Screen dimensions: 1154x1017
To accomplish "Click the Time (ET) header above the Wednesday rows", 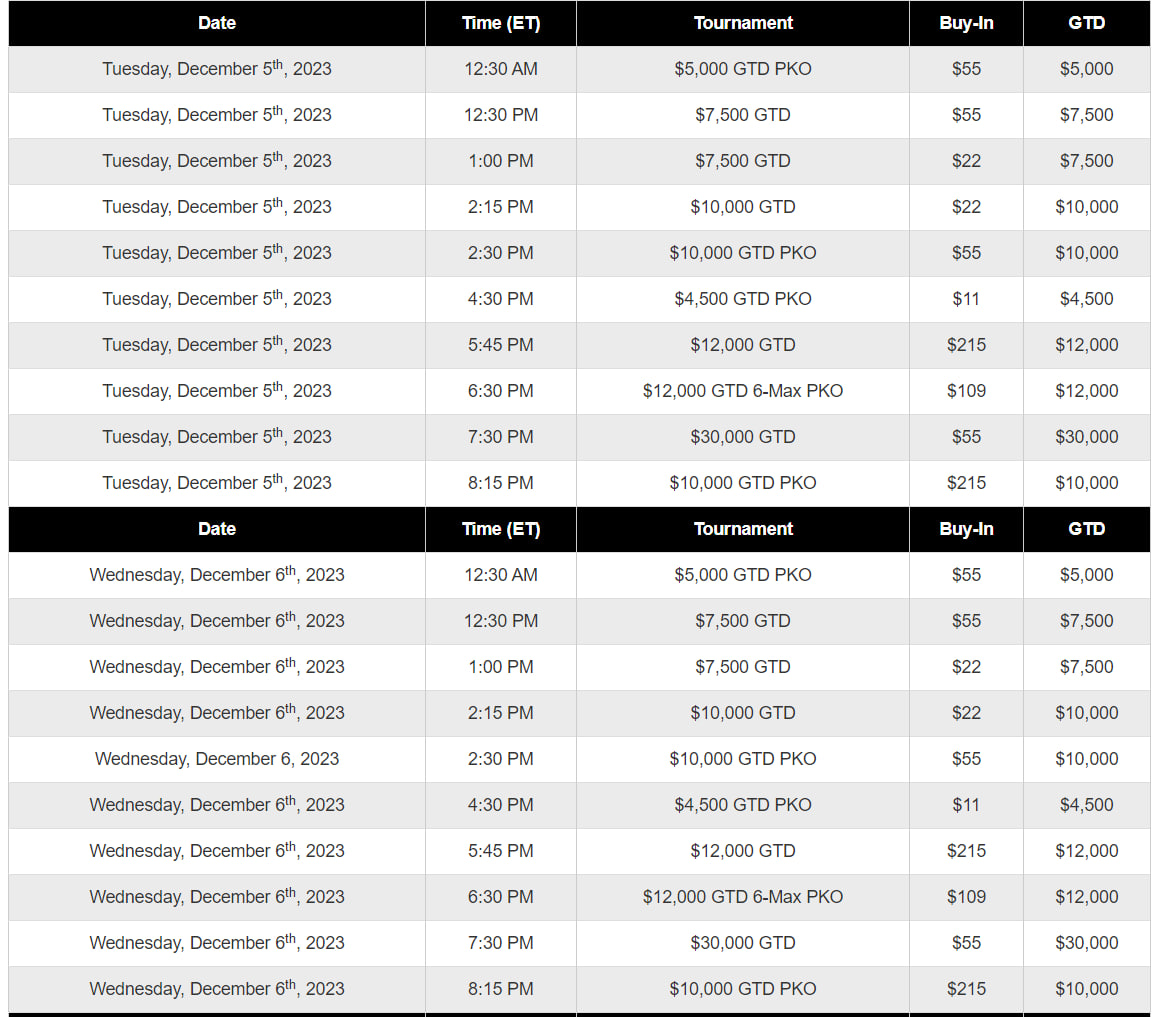I will (x=501, y=529).
